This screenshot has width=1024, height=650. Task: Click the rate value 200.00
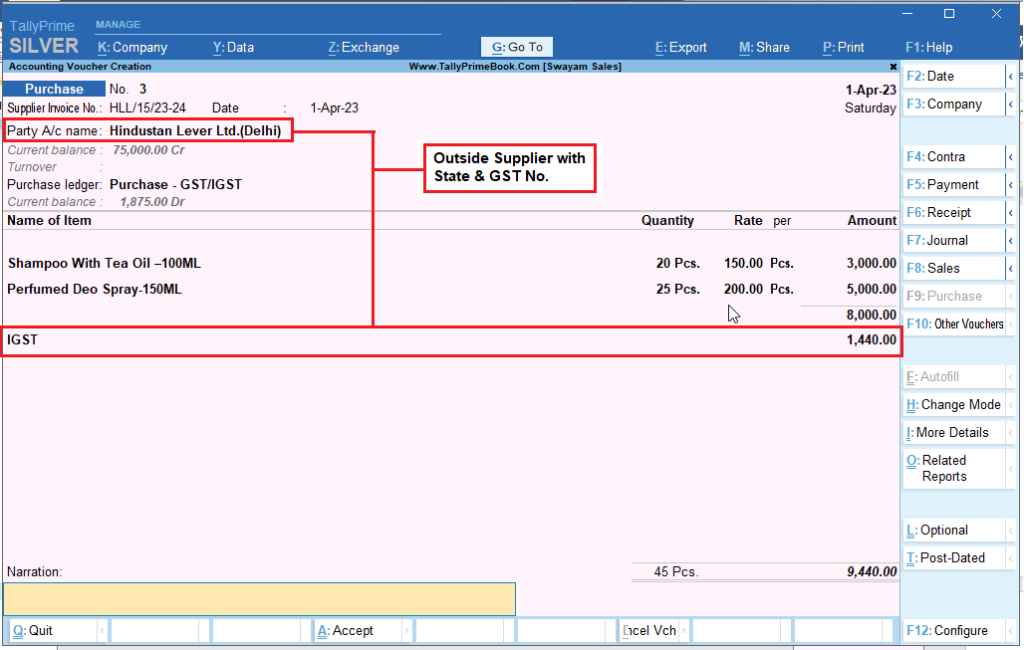pyautogui.click(x=743, y=289)
